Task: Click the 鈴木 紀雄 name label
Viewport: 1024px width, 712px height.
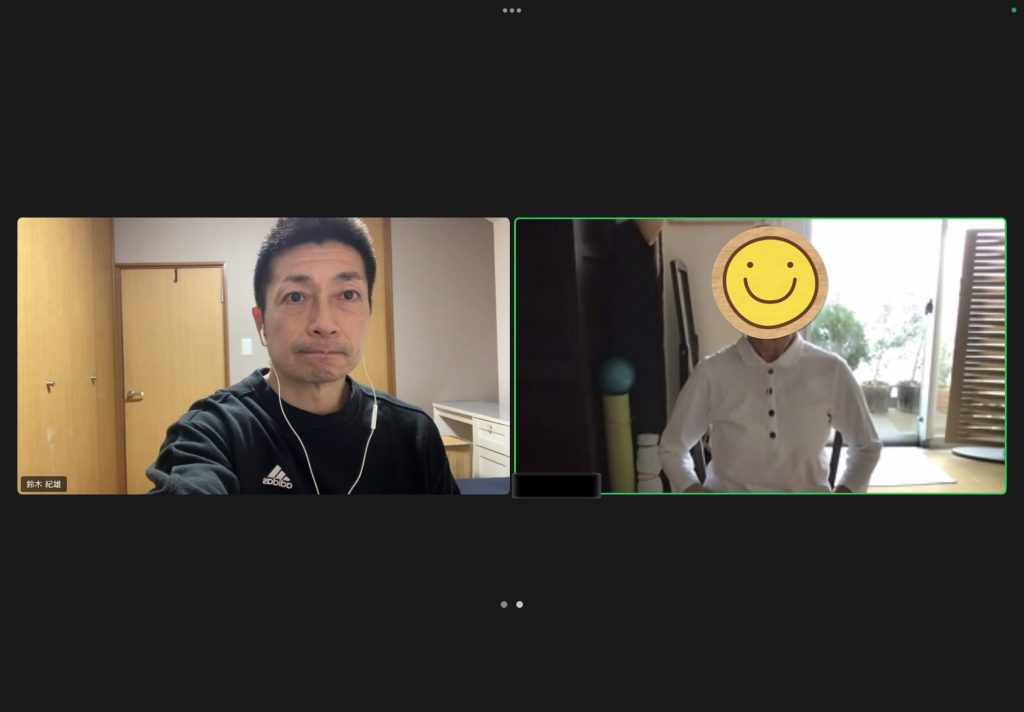Action: coord(44,484)
